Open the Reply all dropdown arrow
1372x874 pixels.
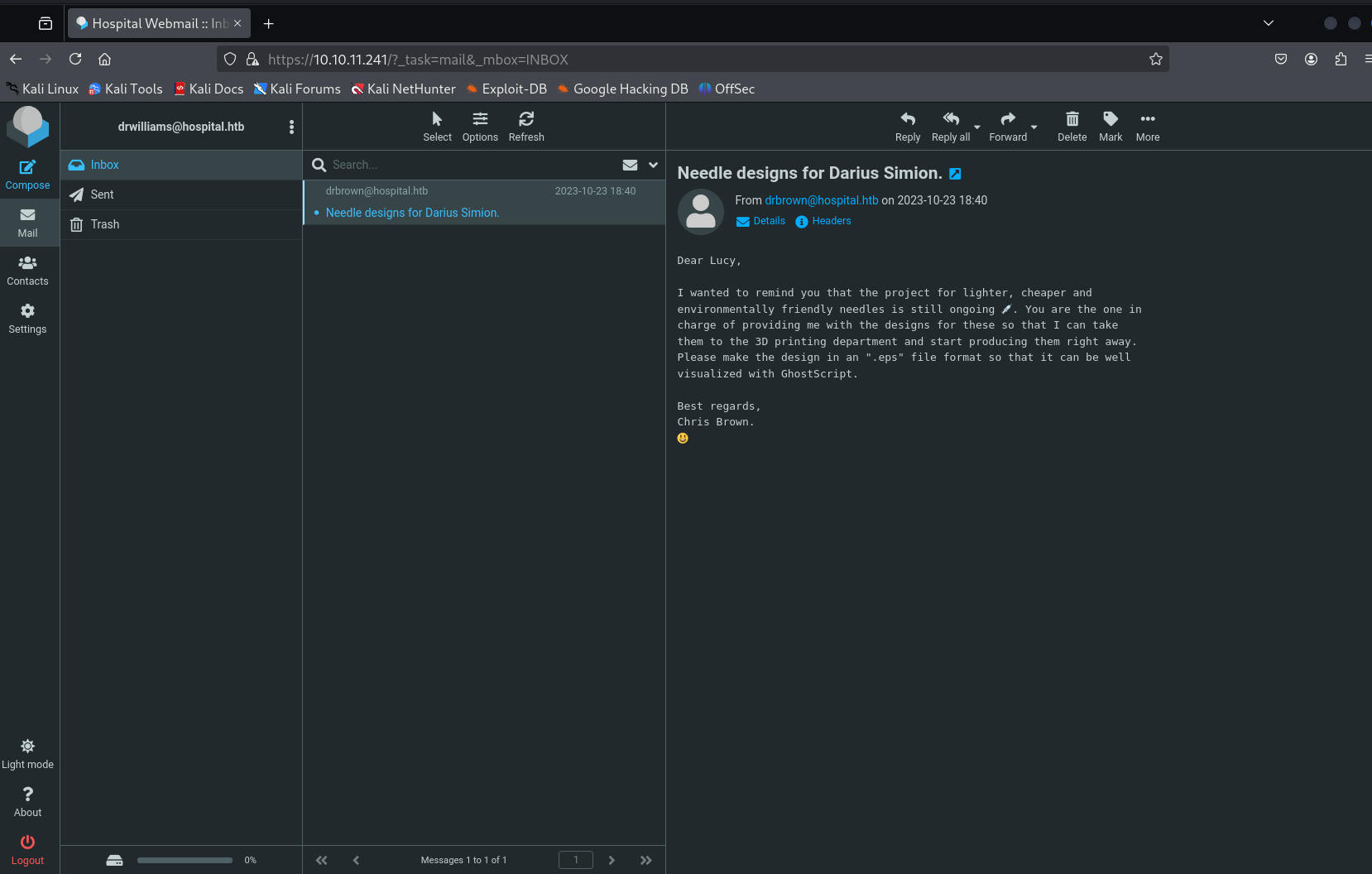(977, 127)
